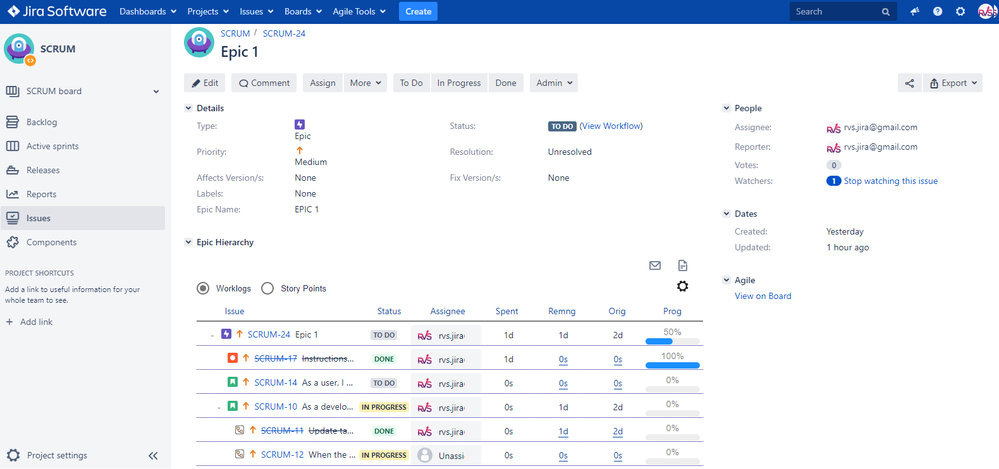Screen dimensions: 999x469
Task: Click the Epic Hierarchy settings gear icon
Action: (682, 287)
